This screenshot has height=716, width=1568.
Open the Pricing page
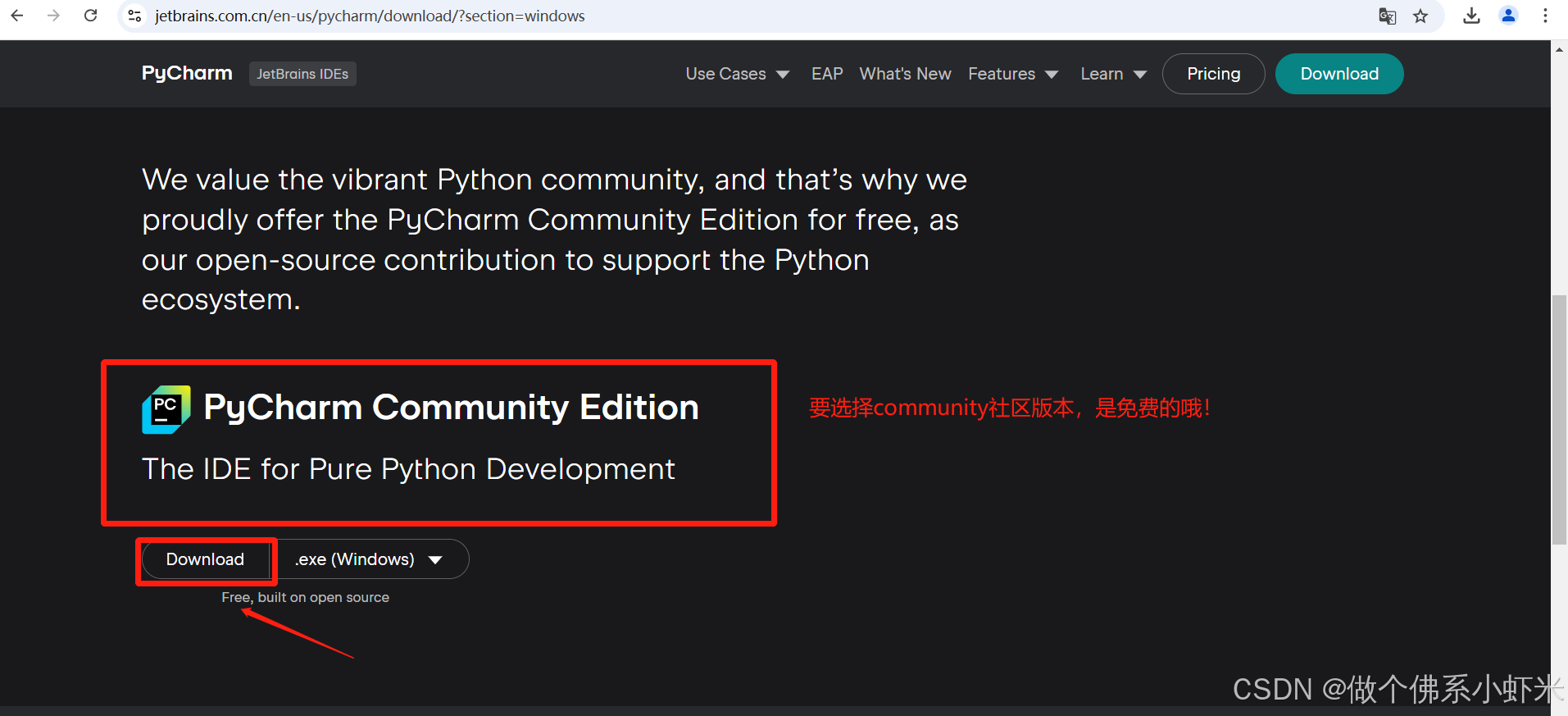[1214, 74]
